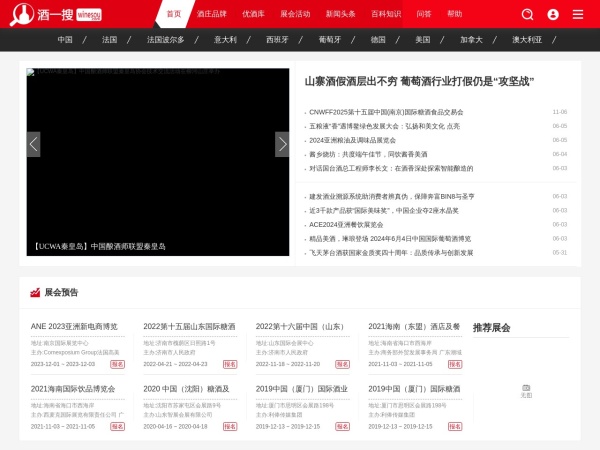Image resolution: width=600 pixels, height=450 pixels.
Task: Click the 展会预告 section title
Action: click(61, 293)
